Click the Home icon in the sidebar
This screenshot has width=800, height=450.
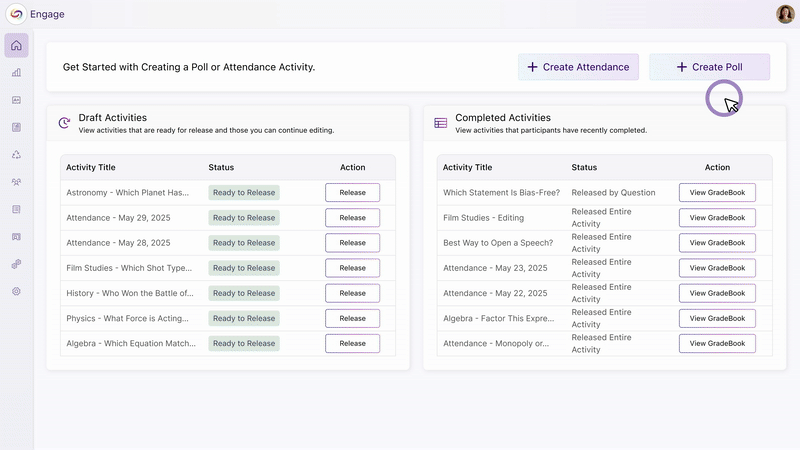16,45
